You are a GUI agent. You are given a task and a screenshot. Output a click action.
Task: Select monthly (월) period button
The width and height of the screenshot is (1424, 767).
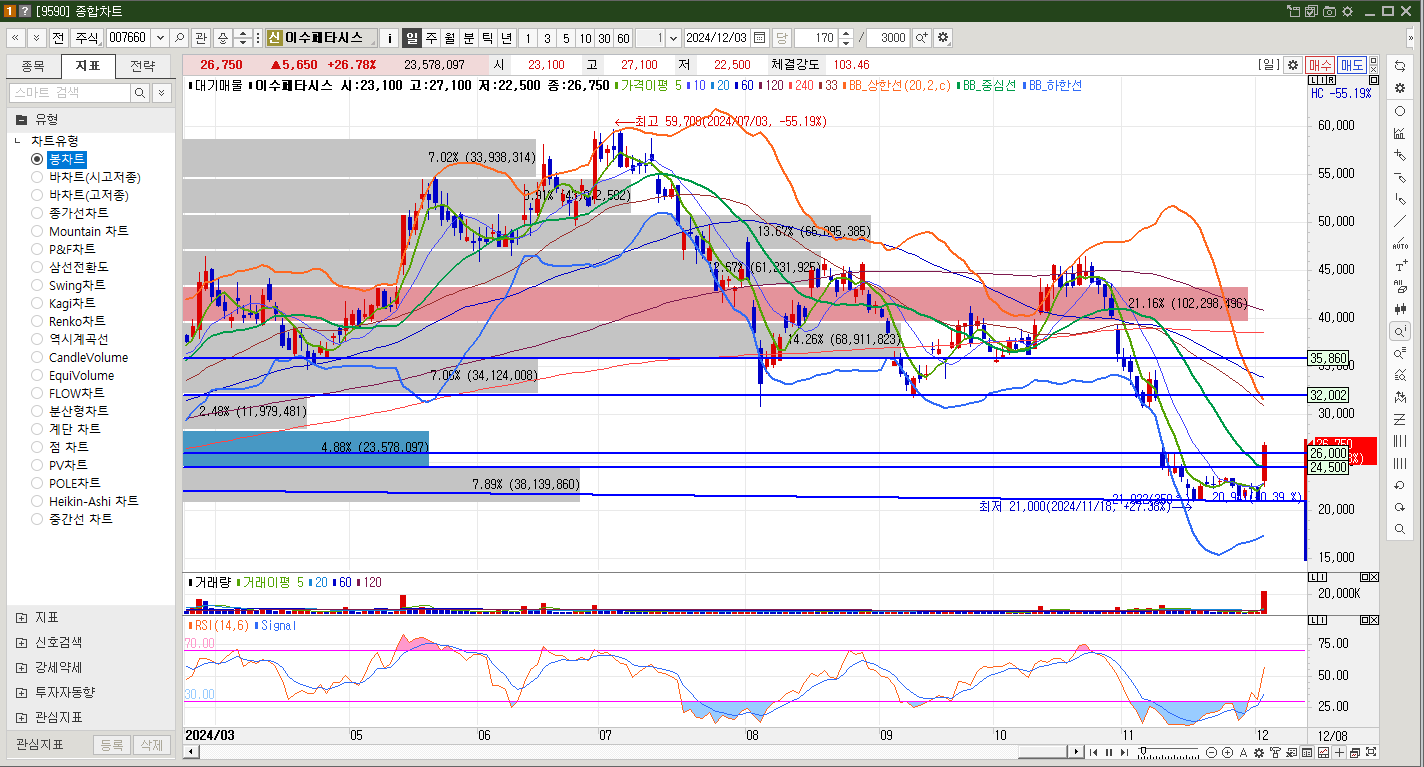click(450, 38)
